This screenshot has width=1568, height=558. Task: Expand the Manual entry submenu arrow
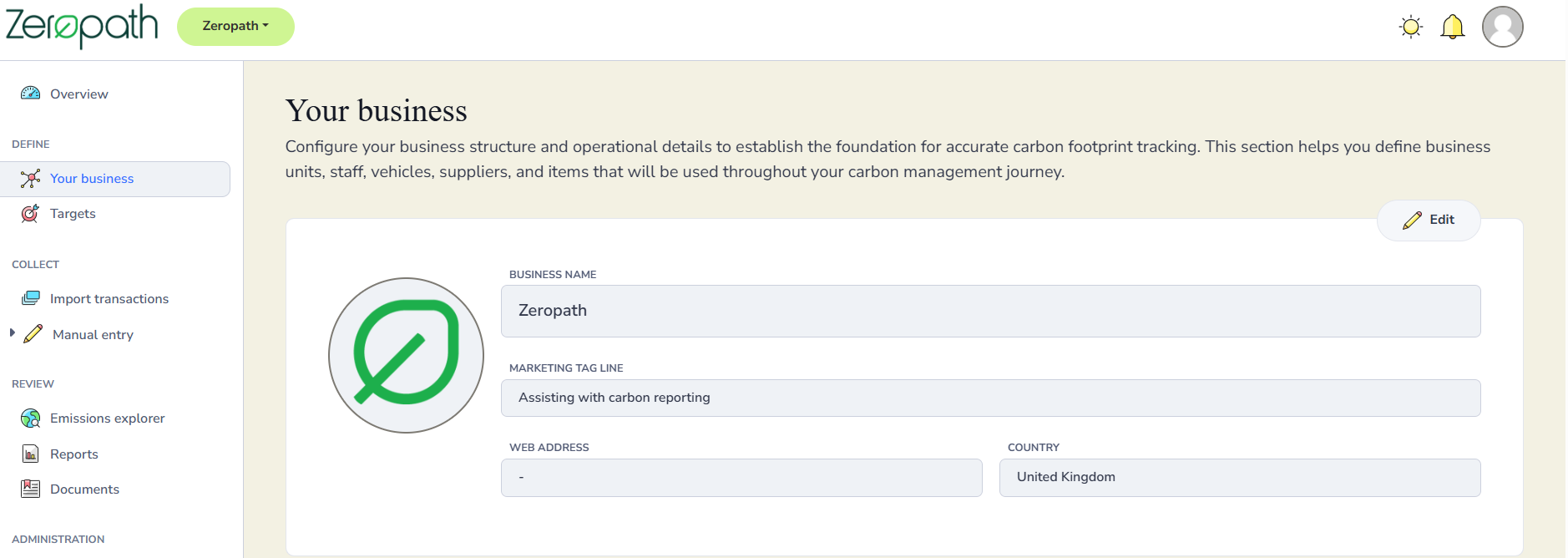pyautogui.click(x=13, y=333)
